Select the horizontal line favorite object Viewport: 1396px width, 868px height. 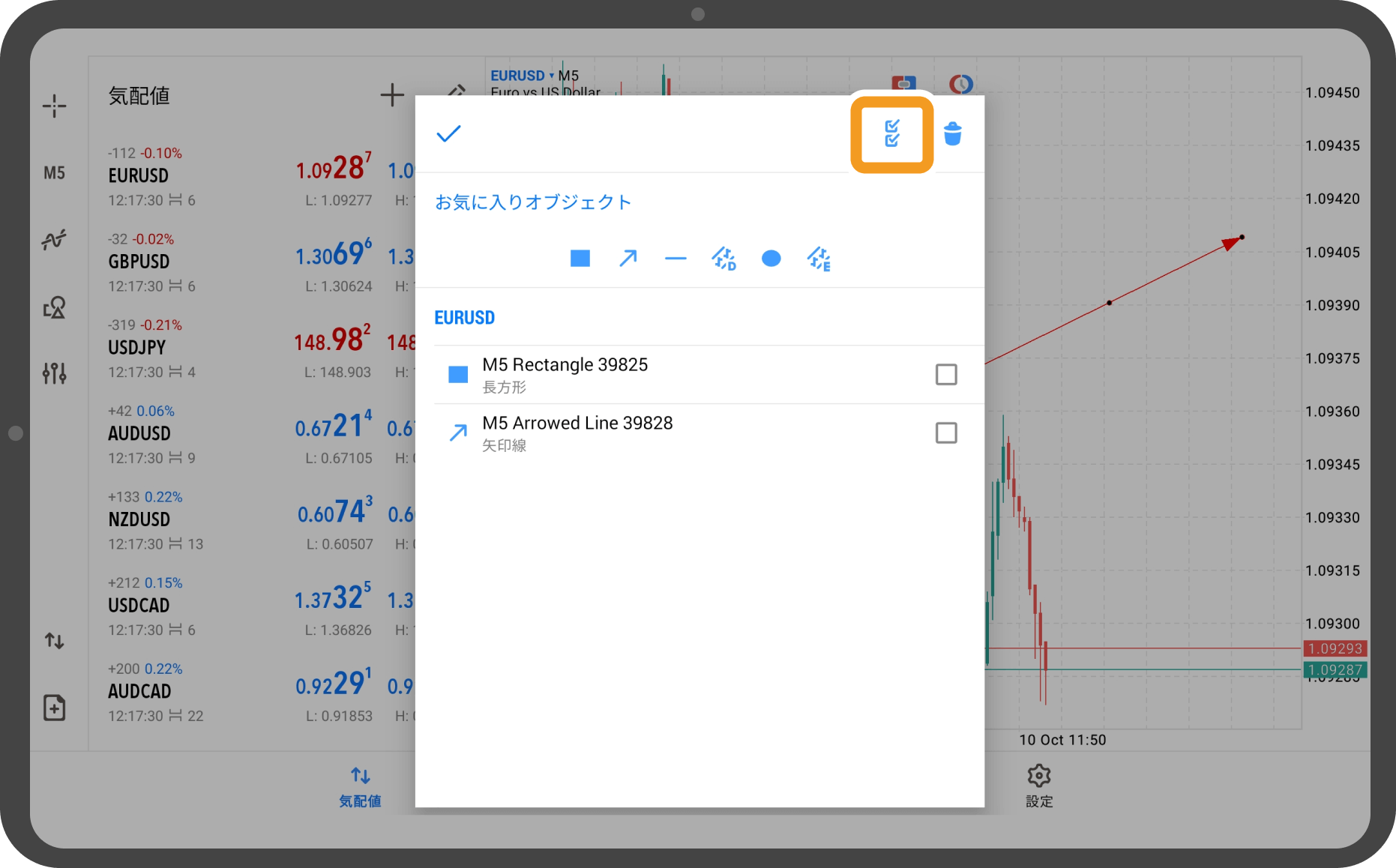click(676, 259)
